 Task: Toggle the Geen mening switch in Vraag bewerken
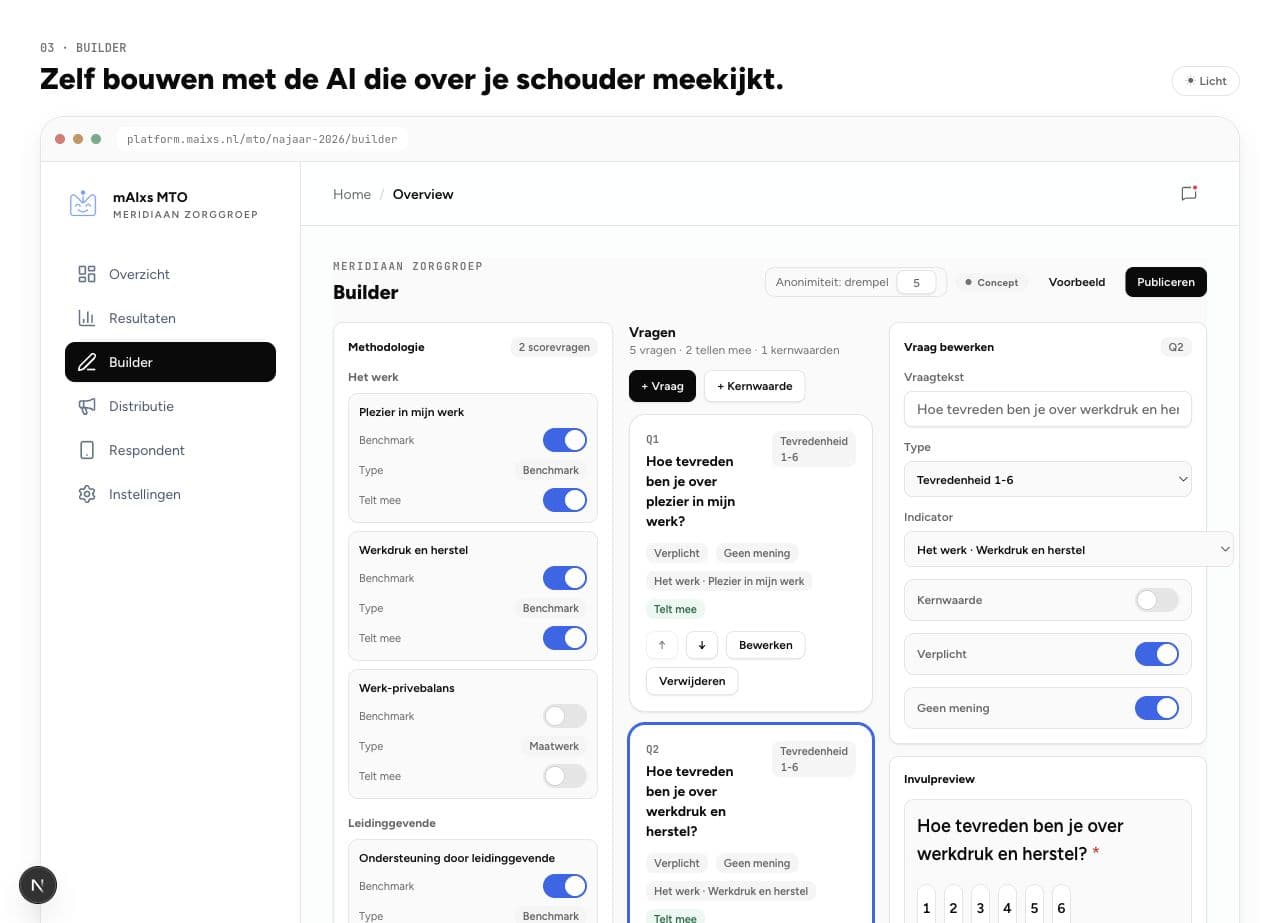pyautogui.click(x=1157, y=708)
